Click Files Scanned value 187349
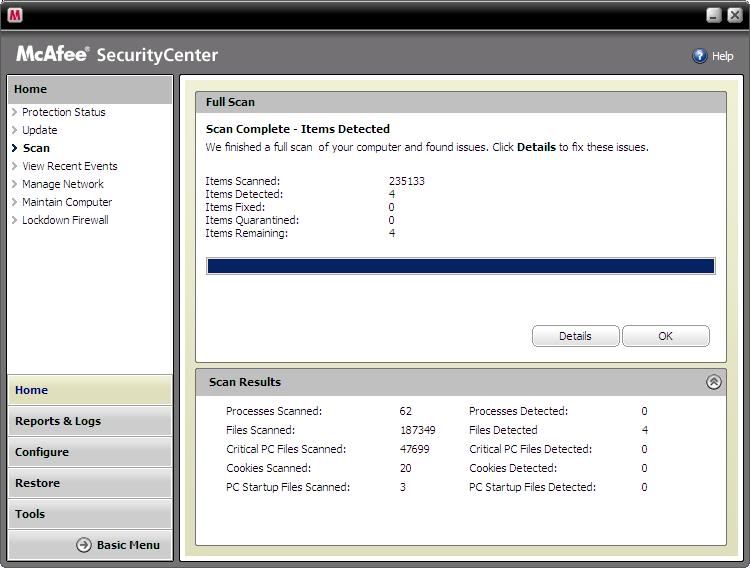This screenshot has height=568, width=750. 418,430
